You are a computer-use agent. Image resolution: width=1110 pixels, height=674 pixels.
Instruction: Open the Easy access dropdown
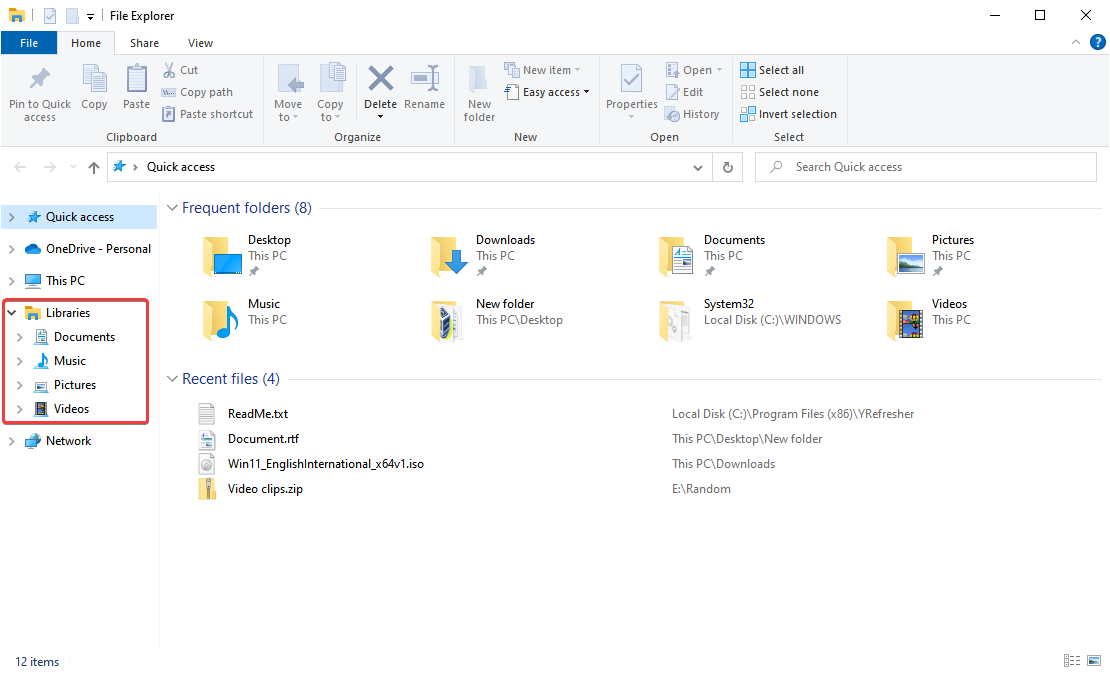coord(547,92)
